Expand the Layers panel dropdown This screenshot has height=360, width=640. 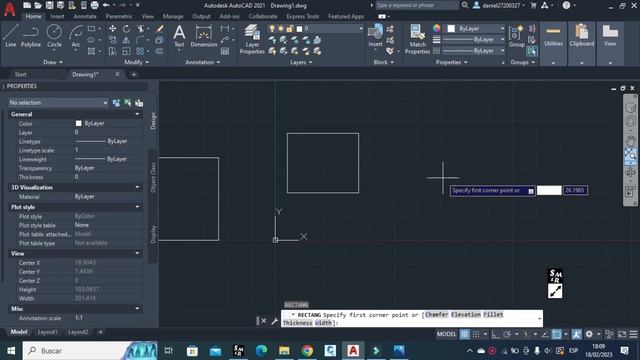pyautogui.click(x=301, y=62)
